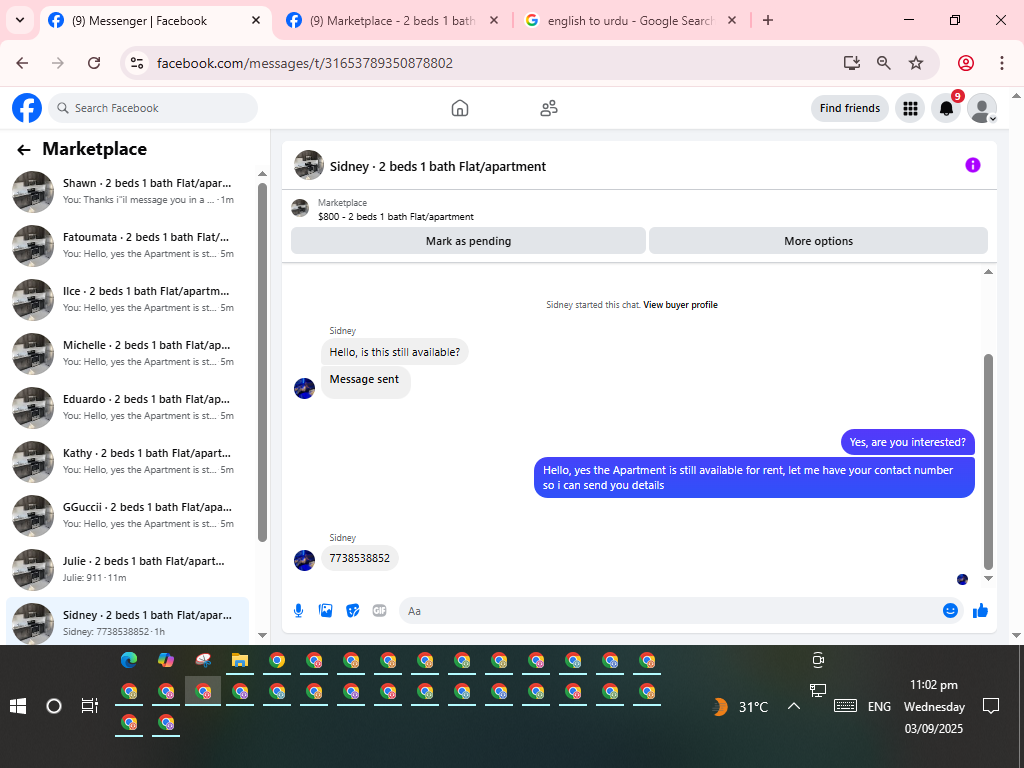This screenshot has width=1024, height=768.
Task: Open Michelle's conversation
Action: (127, 353)
